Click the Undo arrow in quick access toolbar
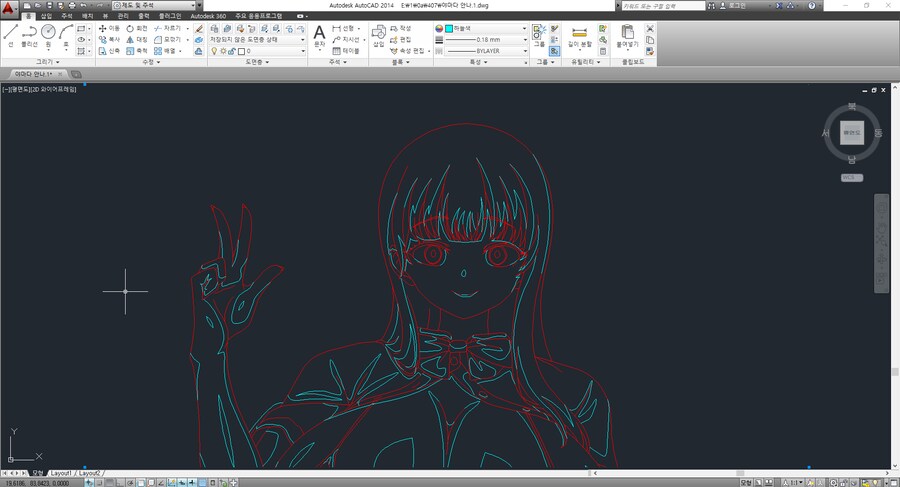Viewport: 900px width, 487px height. coord(84,5)
